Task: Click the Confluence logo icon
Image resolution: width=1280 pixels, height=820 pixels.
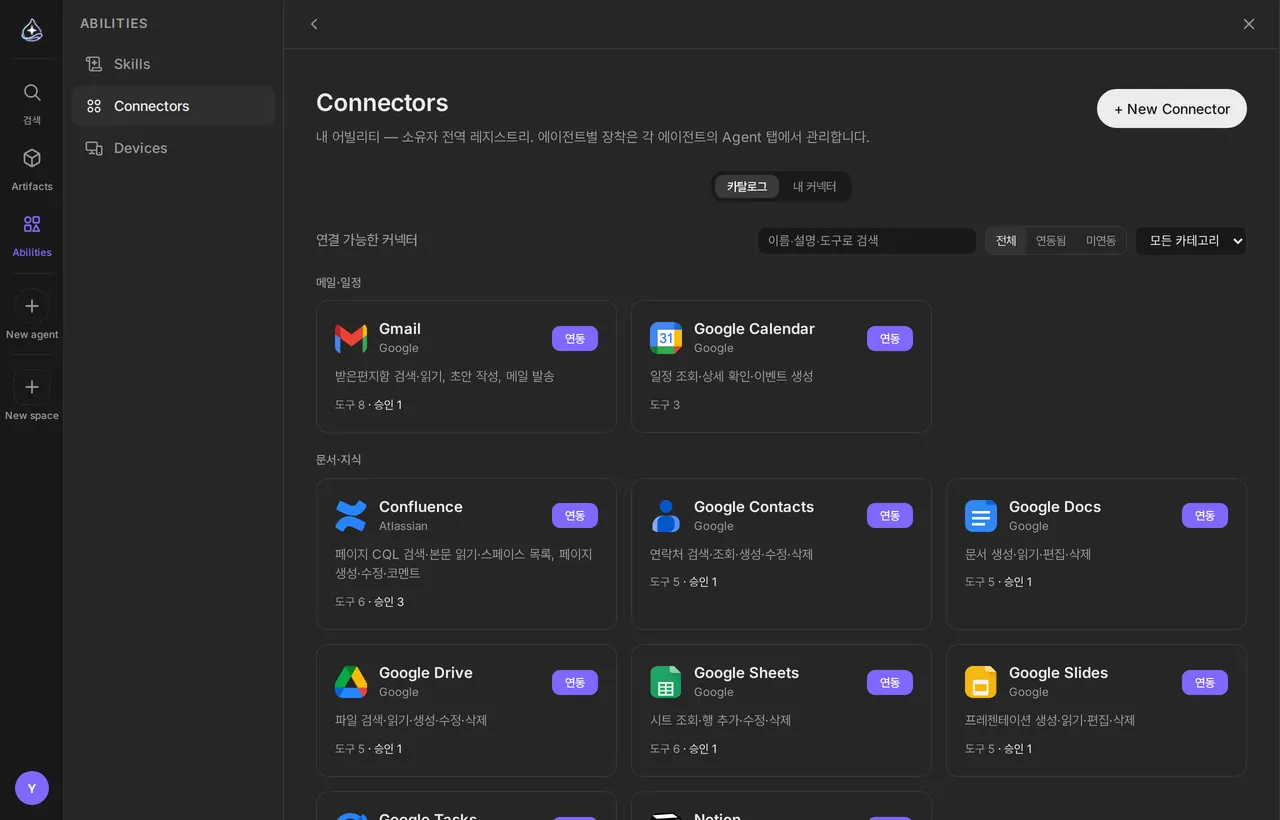Action: (x=351, y=516)
